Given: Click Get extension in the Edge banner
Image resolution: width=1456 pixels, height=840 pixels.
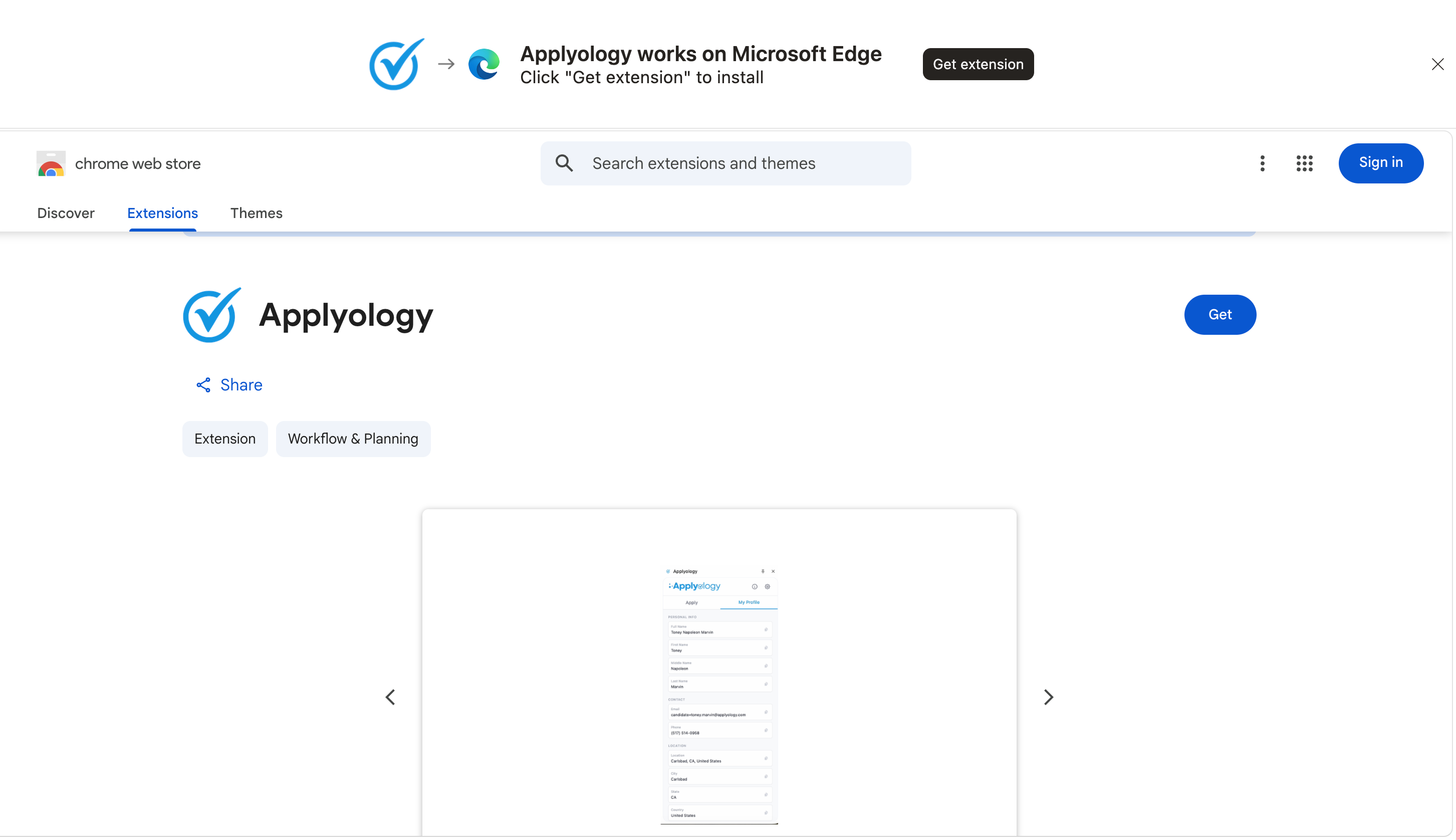Looking at the screenshot, I should [978, 64].
